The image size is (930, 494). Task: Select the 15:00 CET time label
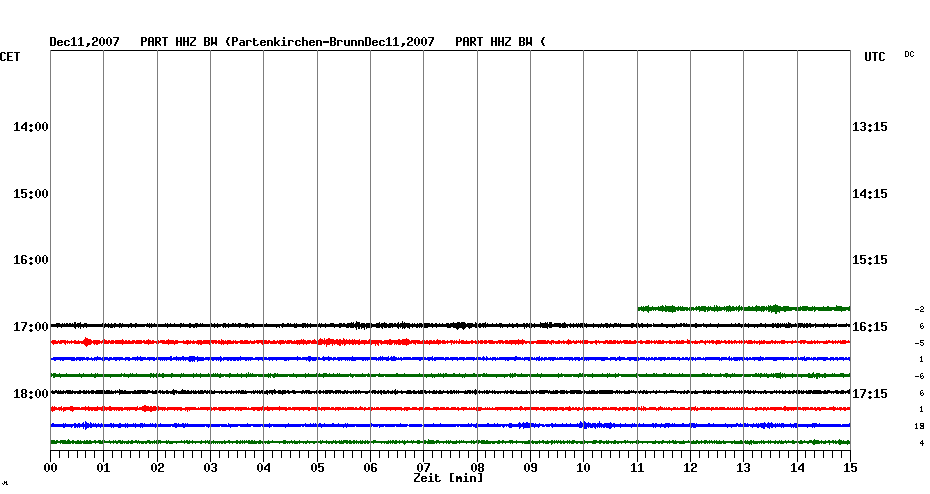tap(31, 193)
